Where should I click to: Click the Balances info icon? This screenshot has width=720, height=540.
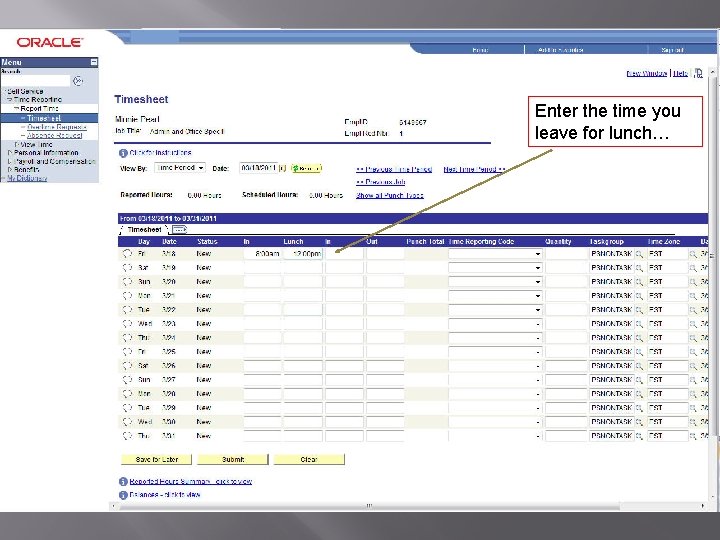tap(123, 495)
